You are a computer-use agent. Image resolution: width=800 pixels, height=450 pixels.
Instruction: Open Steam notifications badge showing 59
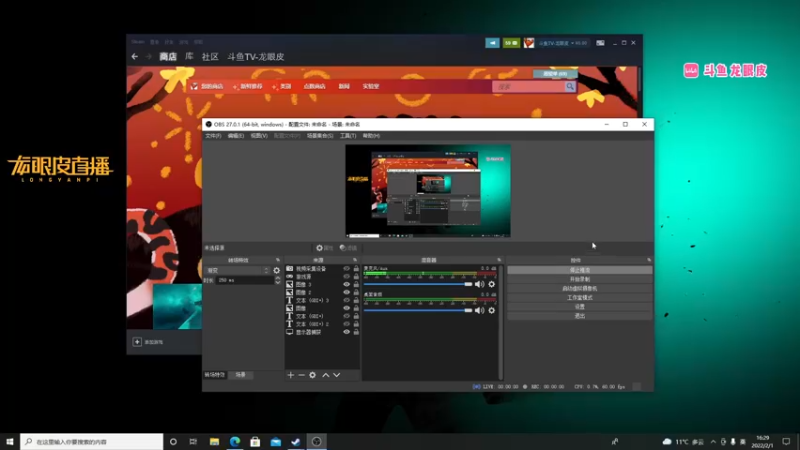pos(511,43)
